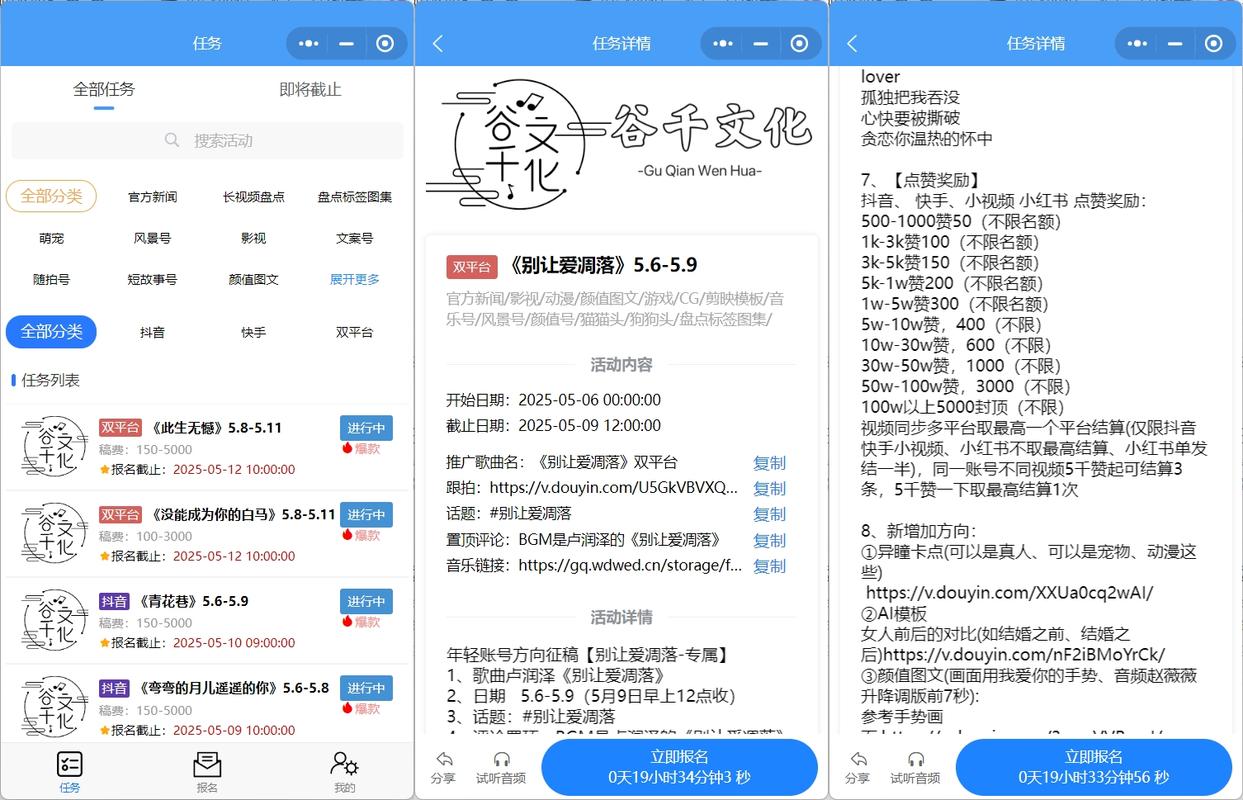
Task: Filter by 文案号 category
Action: pyautogui.click(x=355, y=238)
